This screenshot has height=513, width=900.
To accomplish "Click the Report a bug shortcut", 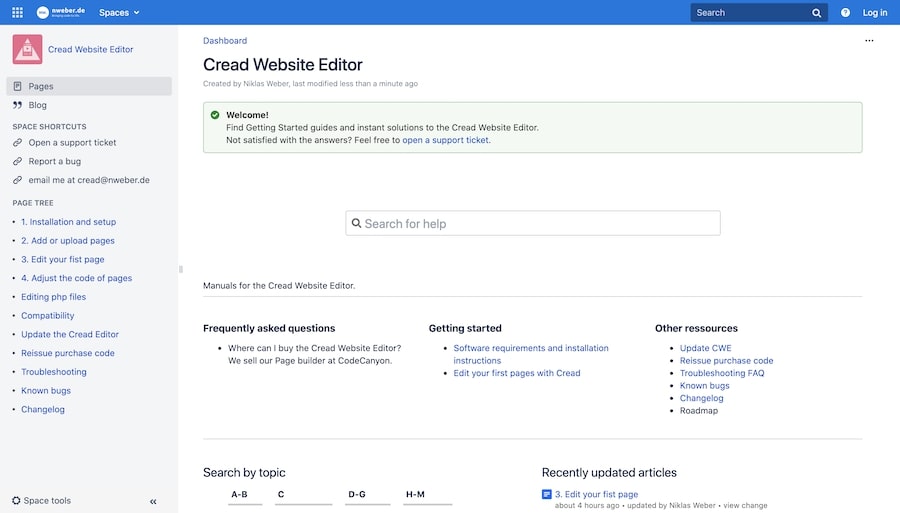I will 55,161.
